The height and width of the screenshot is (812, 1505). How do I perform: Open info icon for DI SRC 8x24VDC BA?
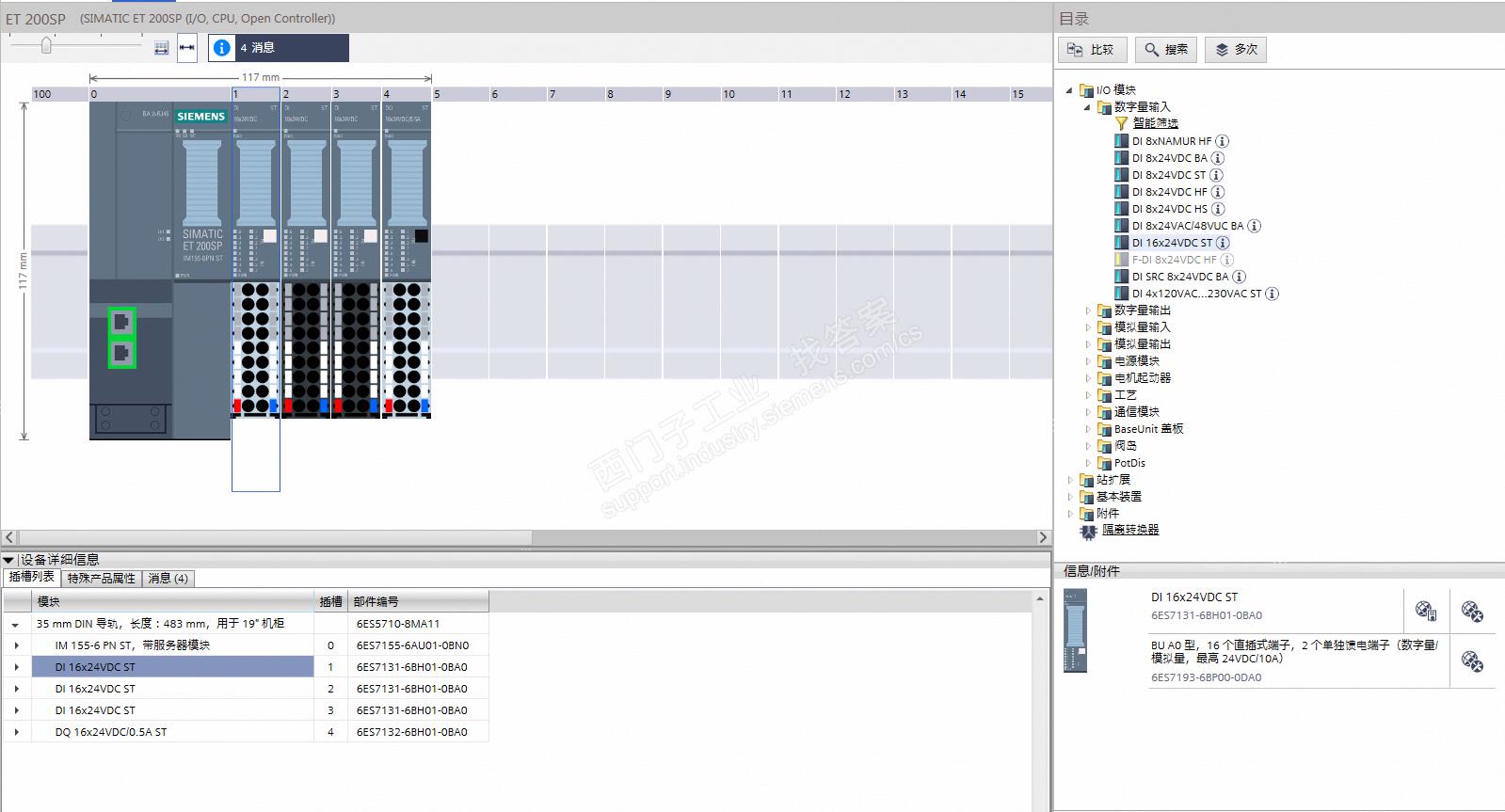tap(1239, 277)
